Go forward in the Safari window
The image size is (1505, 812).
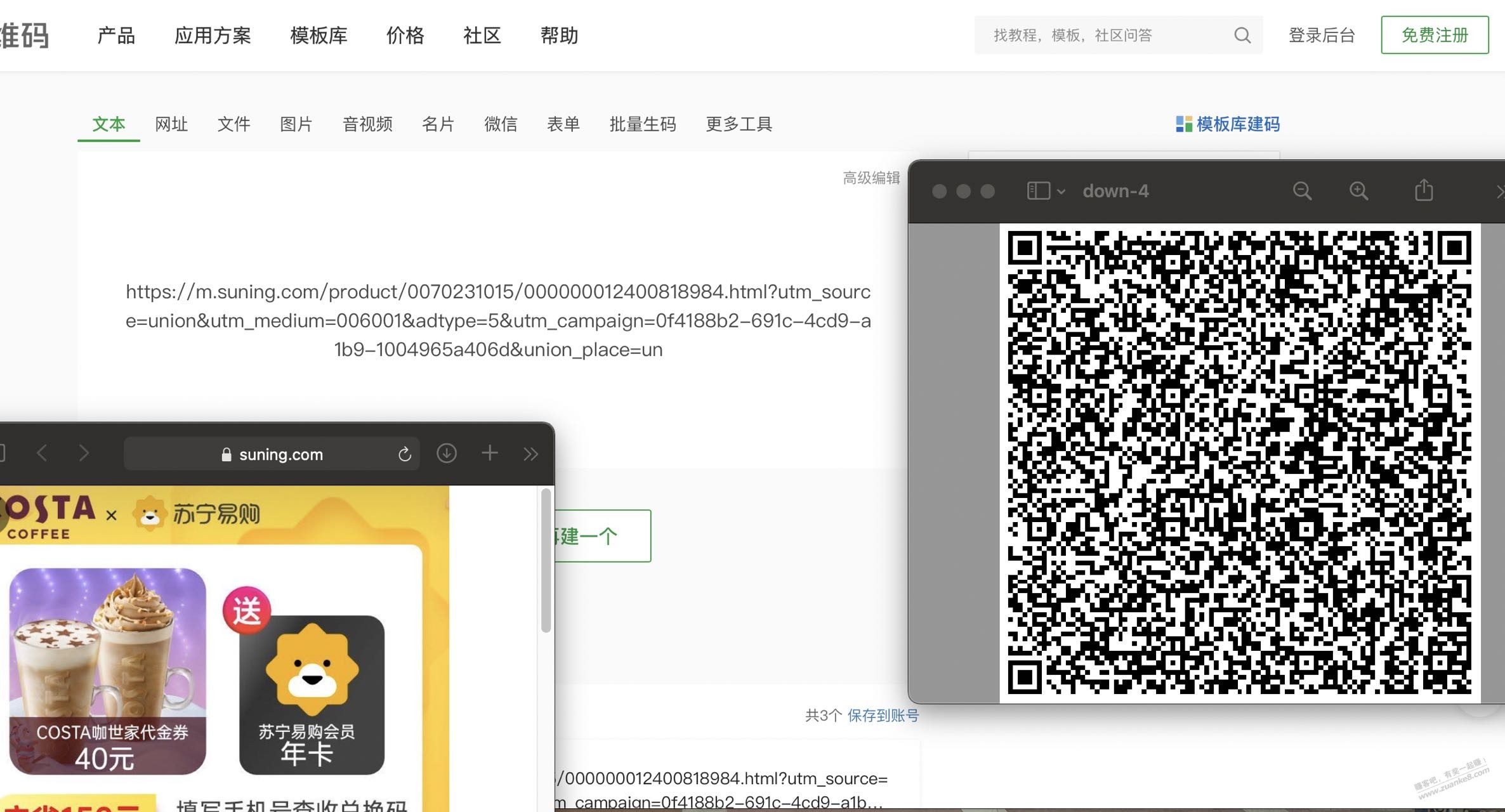(x=84, y=453)
